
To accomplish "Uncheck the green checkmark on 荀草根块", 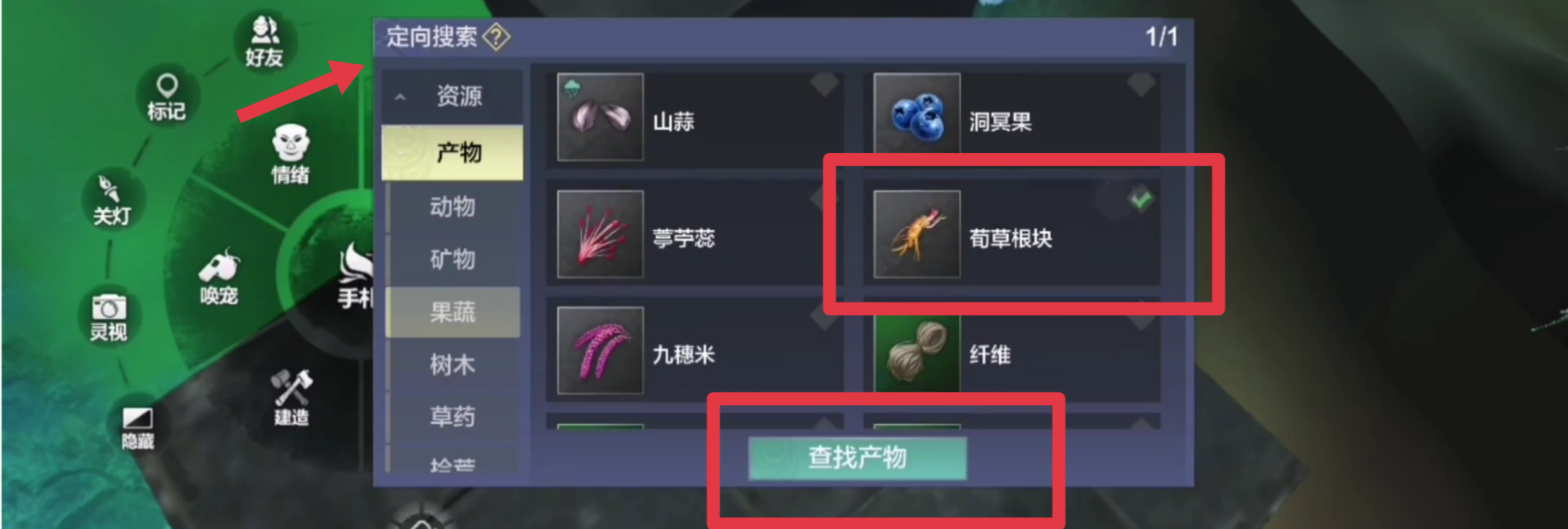I will coord(1141,198).
